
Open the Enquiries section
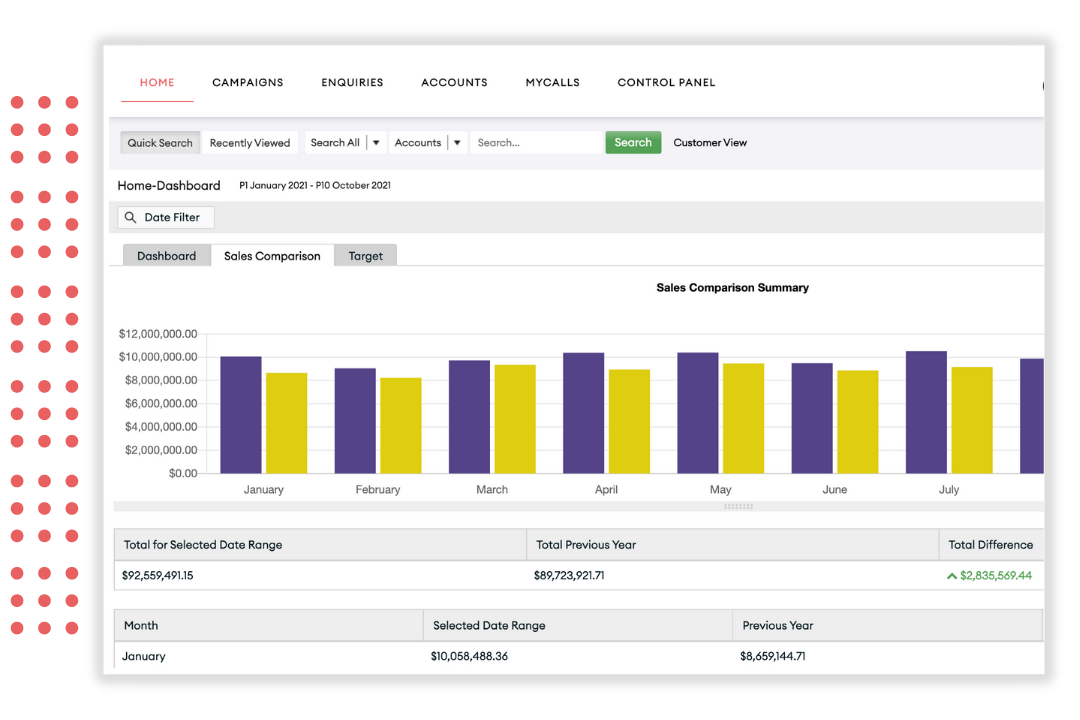pyautogui.click(x=352, y=82)
